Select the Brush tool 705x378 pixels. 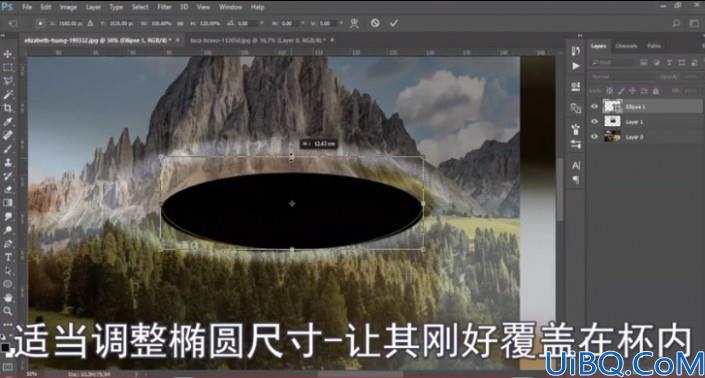(8, 149)
